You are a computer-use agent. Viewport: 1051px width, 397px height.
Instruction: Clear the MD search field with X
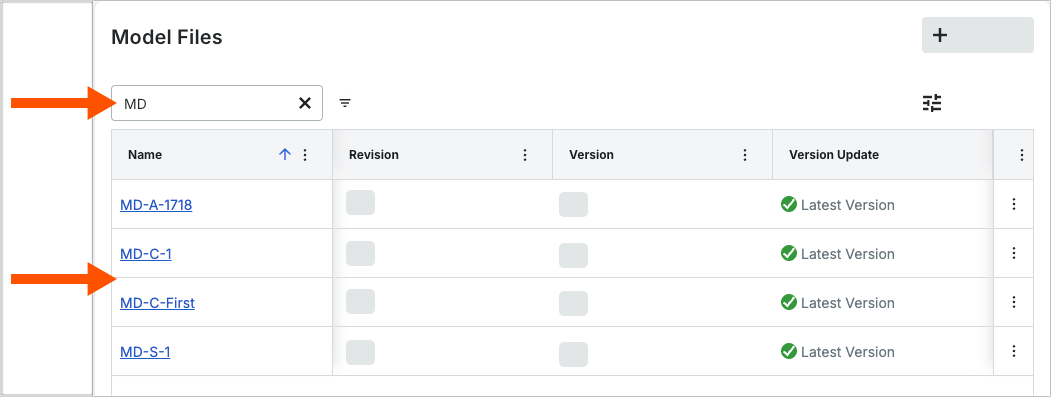[305, 103]
